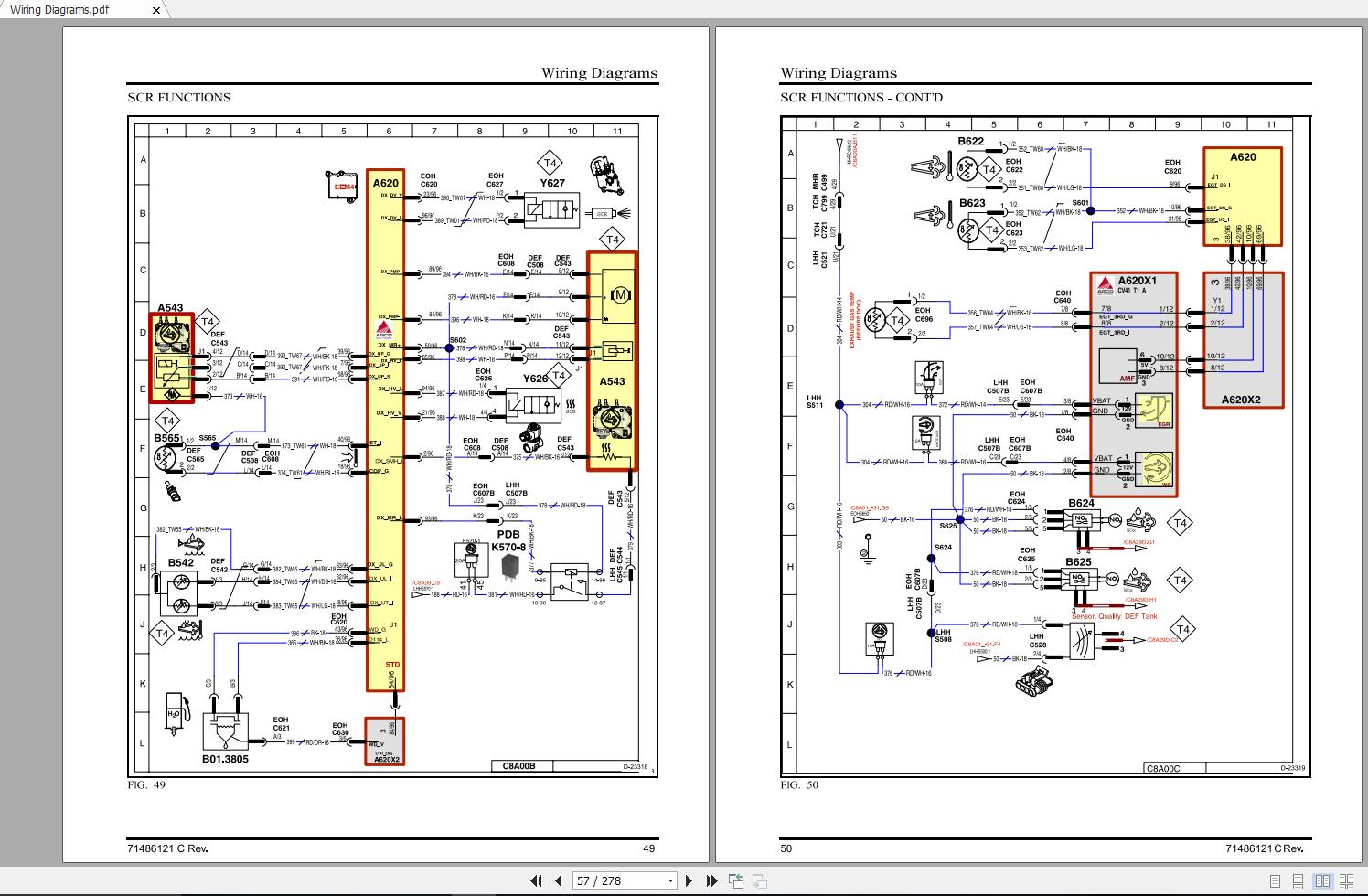This screenshot has width=1368, height=896.
Task: Jump to the last page with skip-forward icon
Action: point(712,880)
